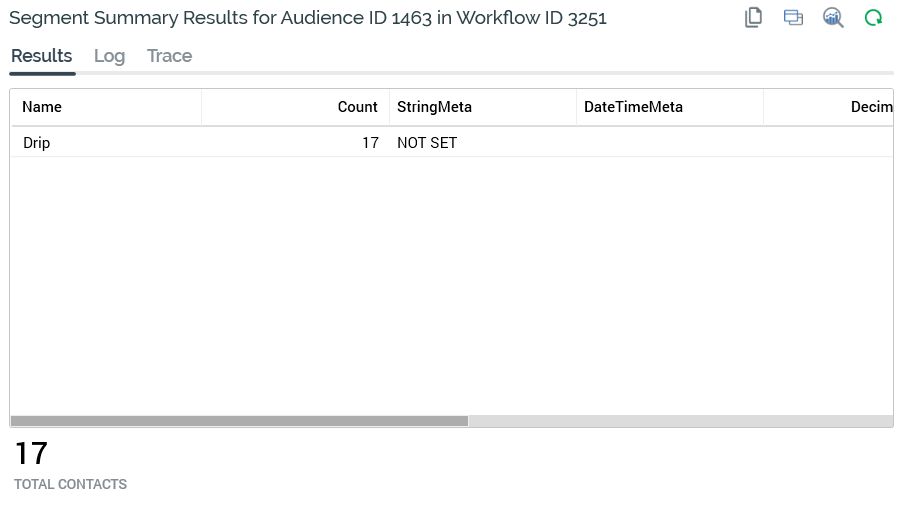Click the copy results icon
The image size is (898, 505).
point(754,18)
